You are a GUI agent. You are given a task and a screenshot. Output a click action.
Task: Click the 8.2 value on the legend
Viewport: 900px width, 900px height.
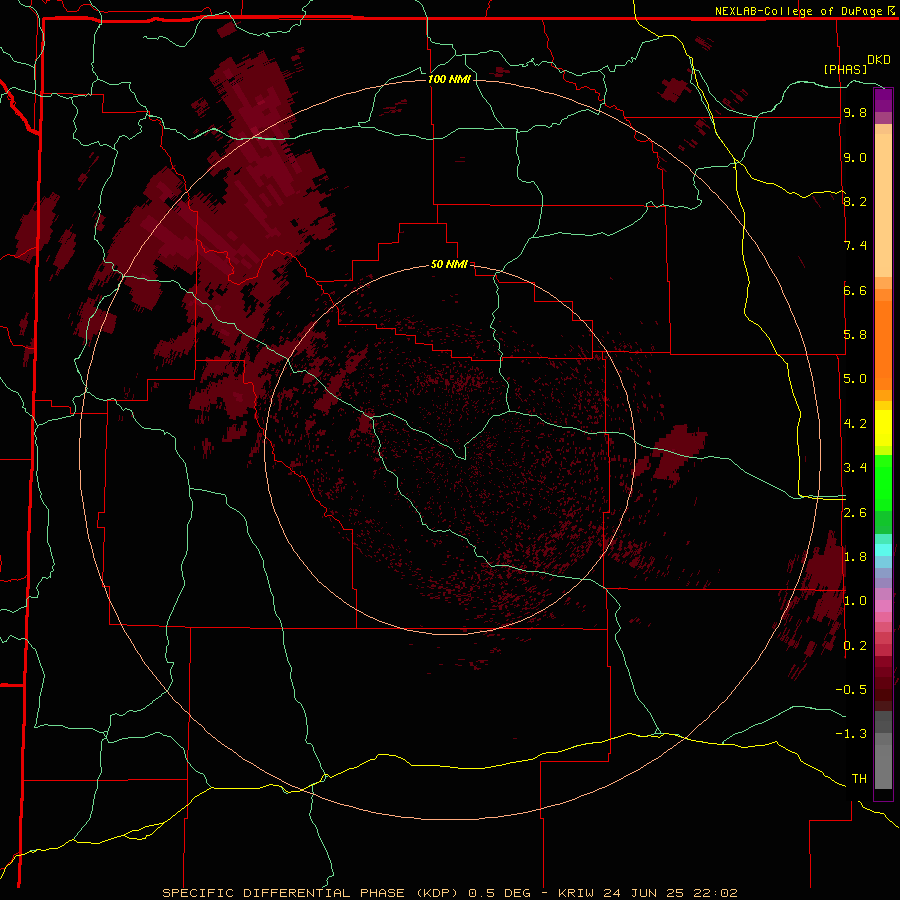[x=855, y=201]
